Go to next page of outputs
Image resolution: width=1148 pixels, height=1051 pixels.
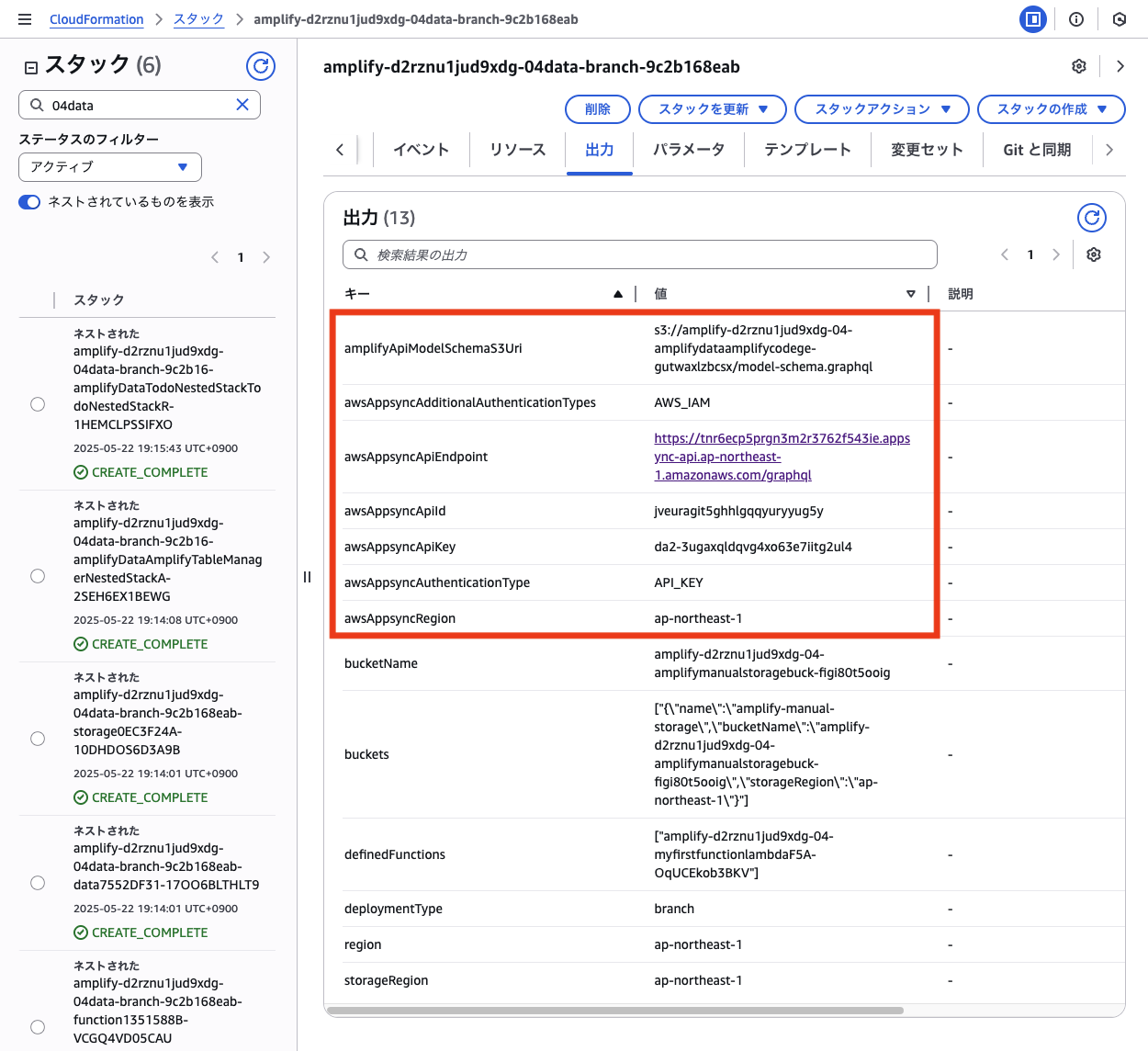click(1056, 254)
